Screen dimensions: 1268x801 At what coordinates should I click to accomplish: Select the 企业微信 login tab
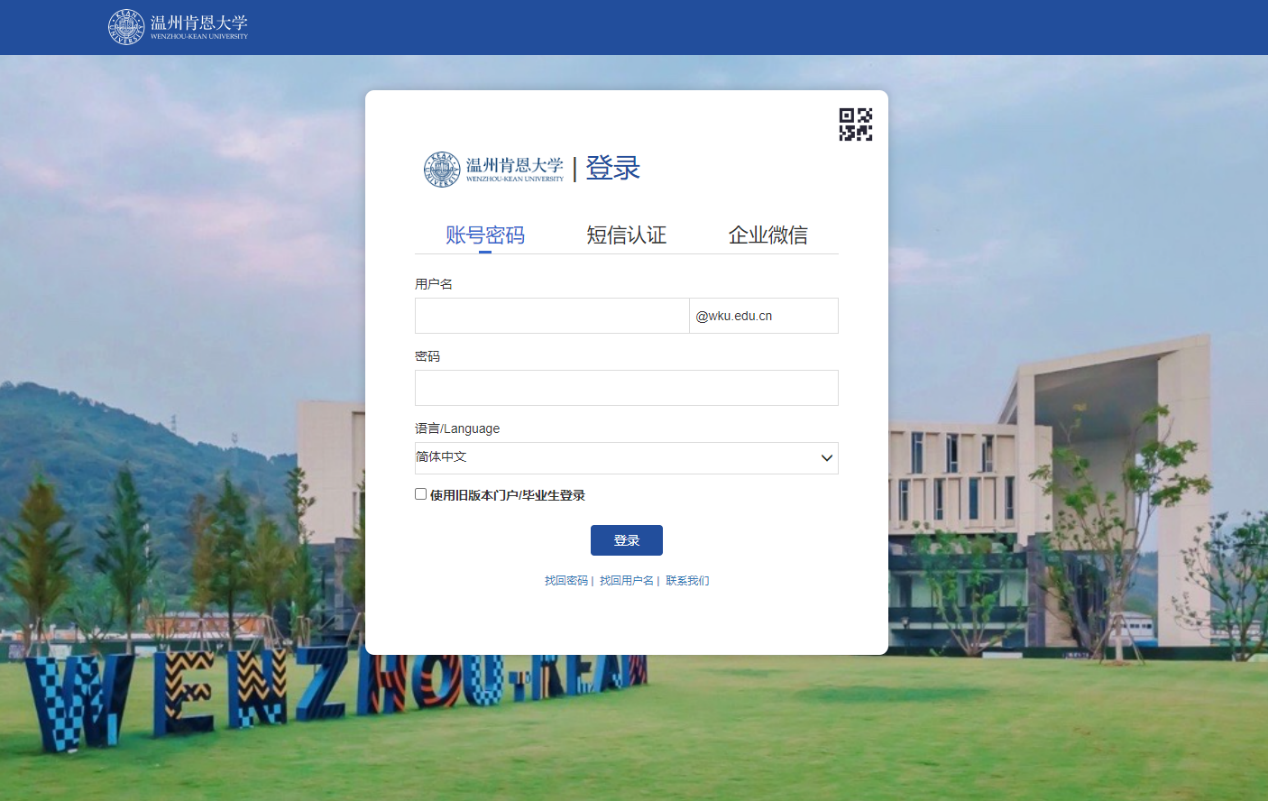point(767,236)
